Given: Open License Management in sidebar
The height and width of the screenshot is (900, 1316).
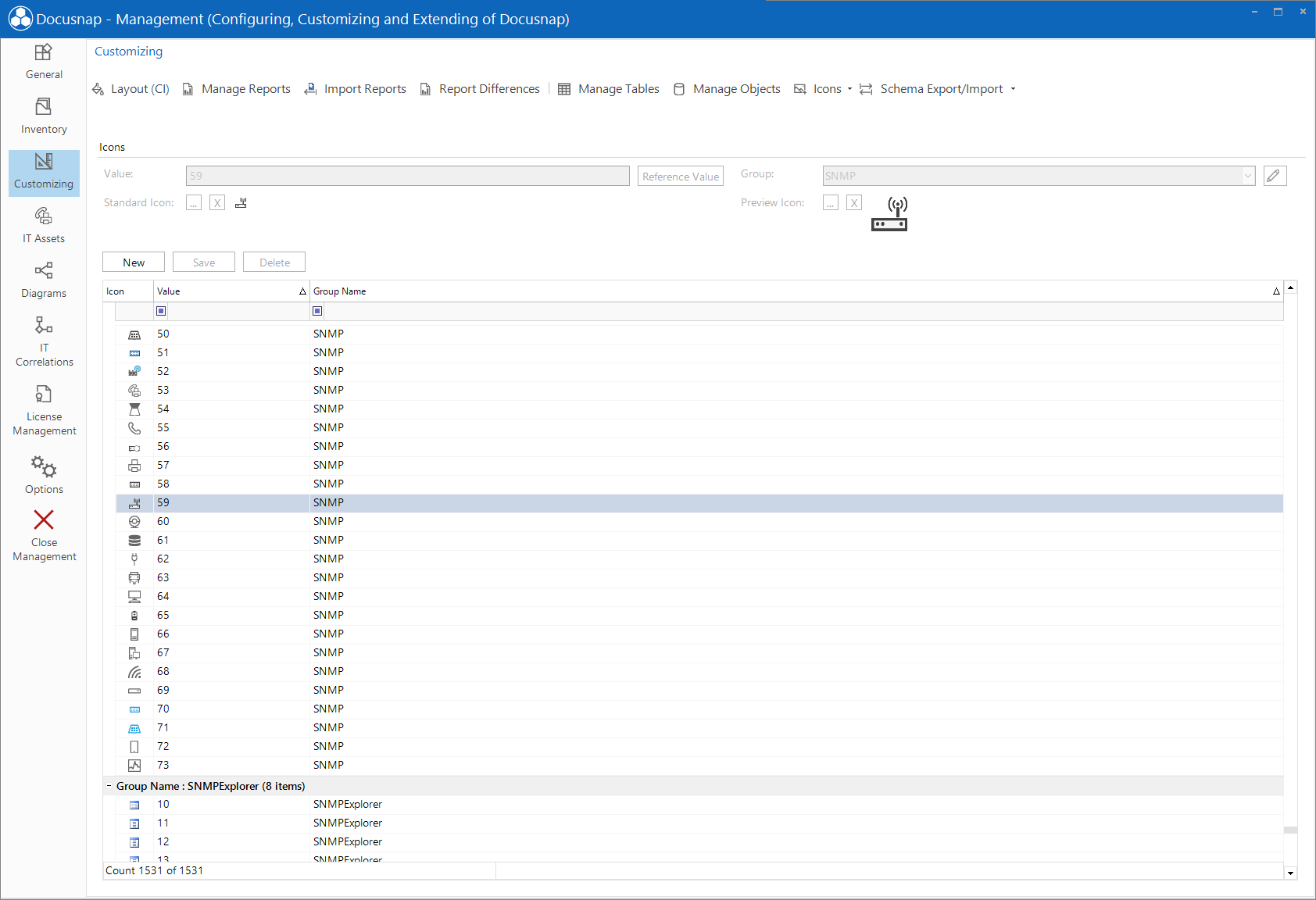Looking at the screenshot, I should tap(44, 410).
